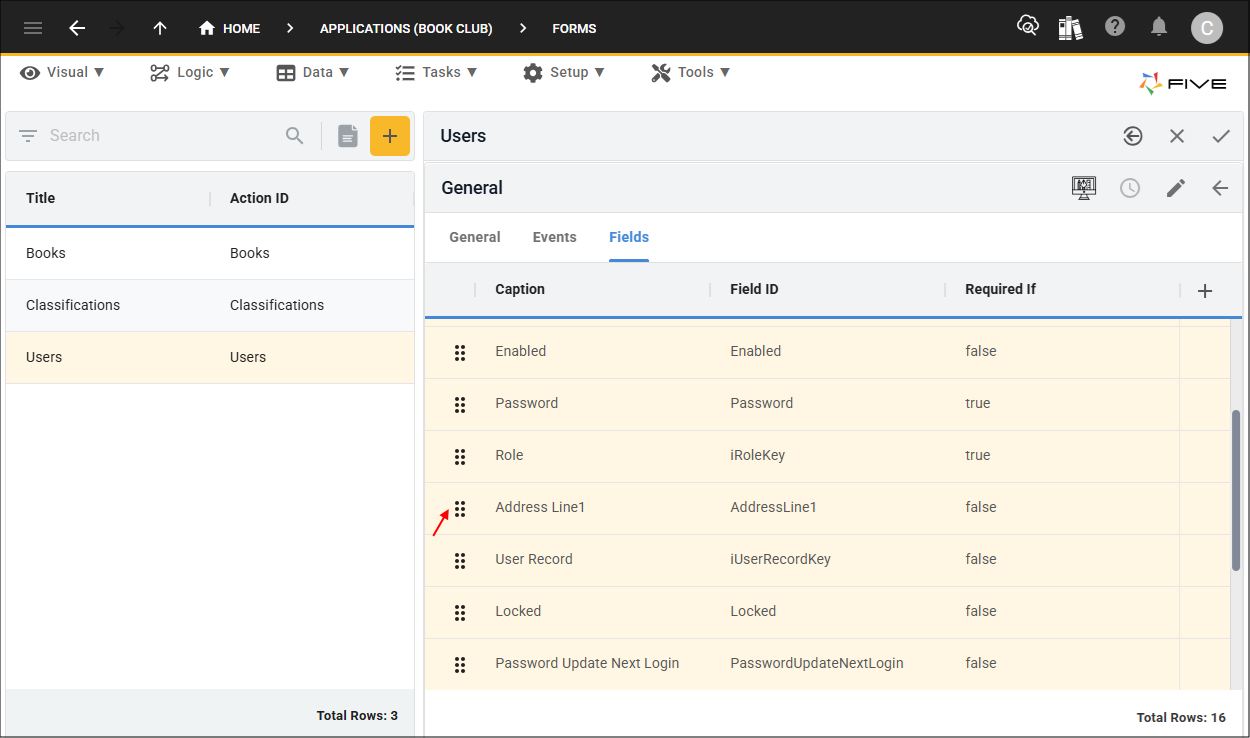Open APPLICATIONS (BOOK CLUB) breadcrumb
The width and height of the screenshot is (1250, 738).
(406, 28)
